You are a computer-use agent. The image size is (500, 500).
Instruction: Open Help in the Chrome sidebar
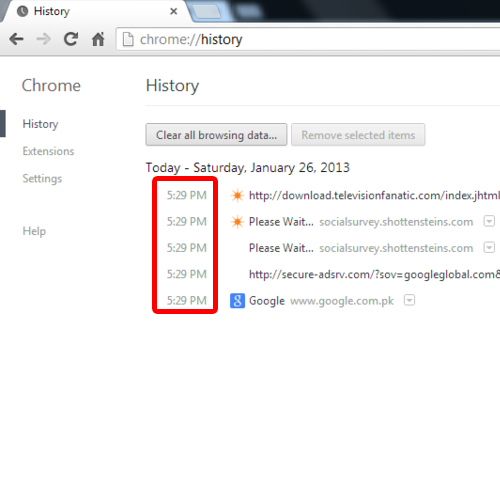pos(34,231)
